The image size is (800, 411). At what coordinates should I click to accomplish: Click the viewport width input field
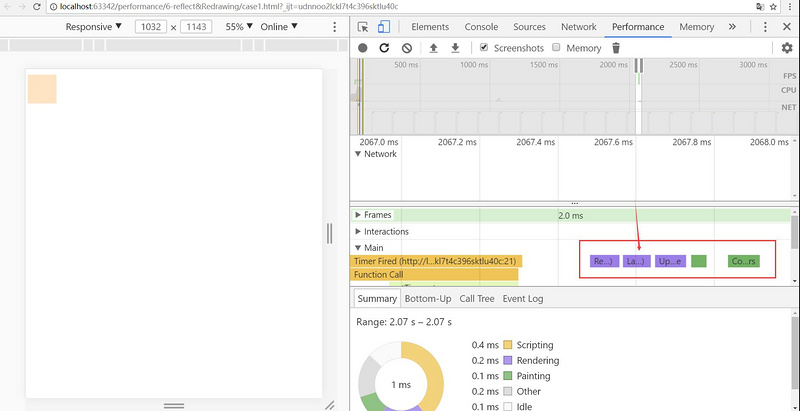[x=151, y=27]
